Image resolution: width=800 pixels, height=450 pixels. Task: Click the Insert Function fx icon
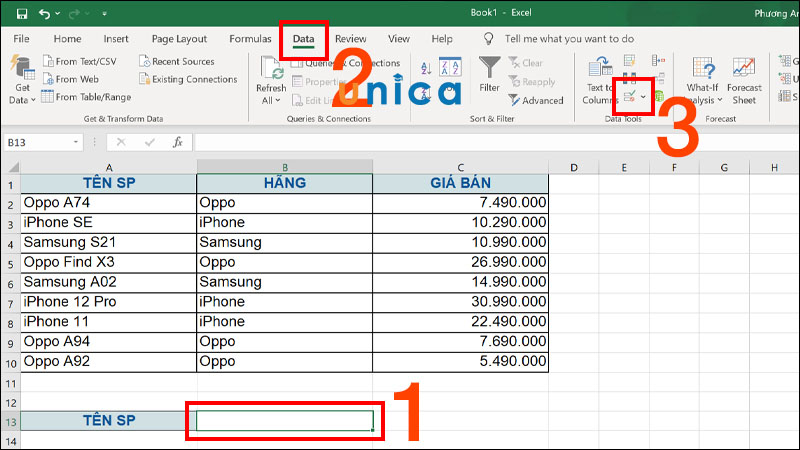pos(178,142)
